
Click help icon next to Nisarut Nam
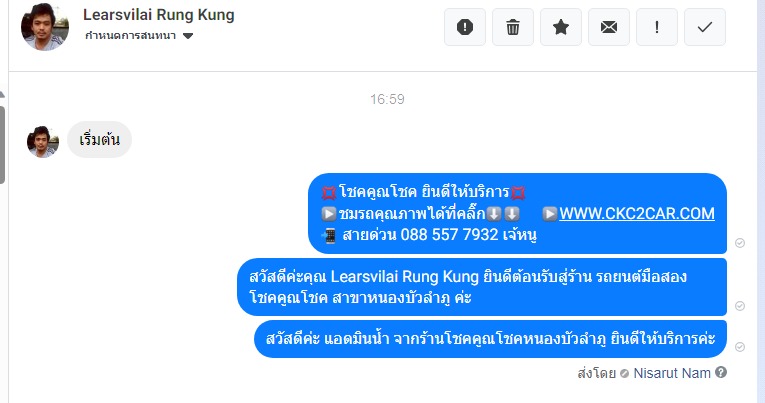click(721, 373)
